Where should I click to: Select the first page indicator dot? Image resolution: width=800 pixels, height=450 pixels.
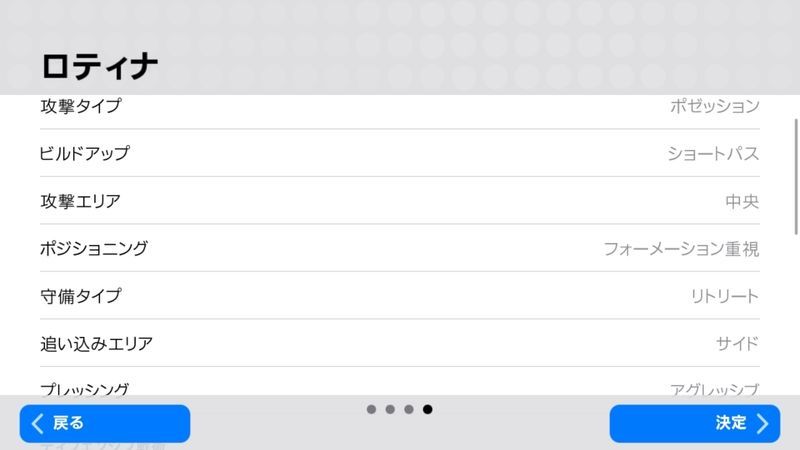click(x=371, y=409)
